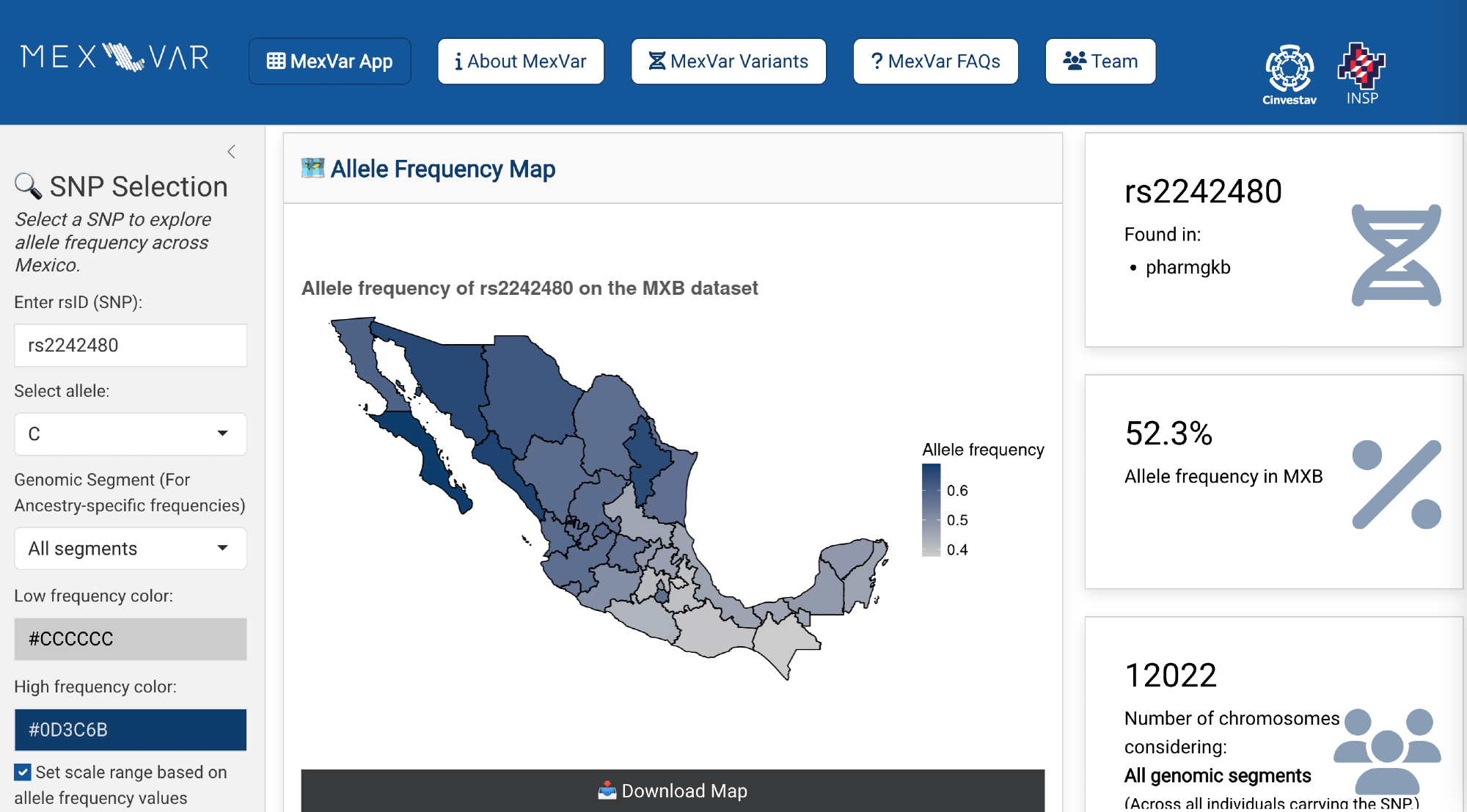Click the people group icon in chromosomes card
1467x812 pixels.
[x=1386, y=747]
